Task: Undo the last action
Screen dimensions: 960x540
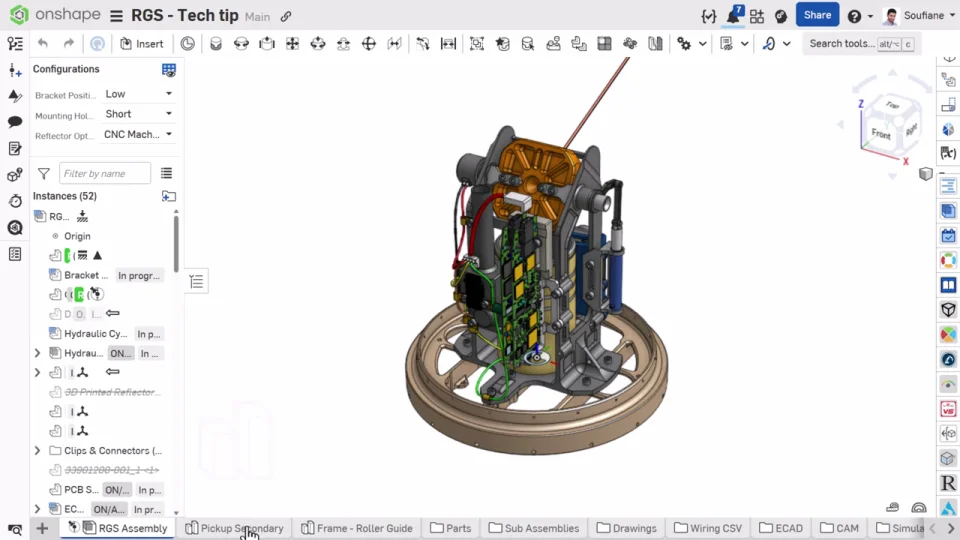Action: 43,43
